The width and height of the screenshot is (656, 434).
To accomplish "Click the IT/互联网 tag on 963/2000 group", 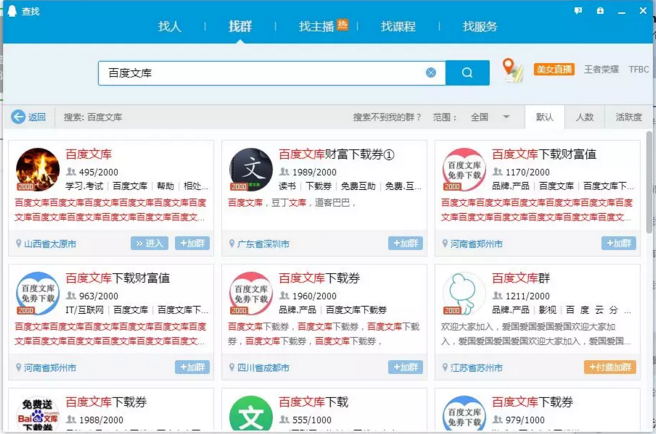I will coord(85,310).
